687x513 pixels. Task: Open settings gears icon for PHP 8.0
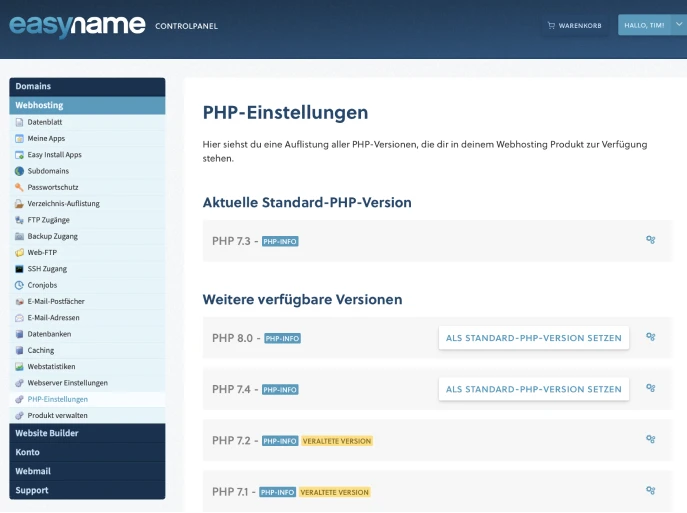click(650, 337)
